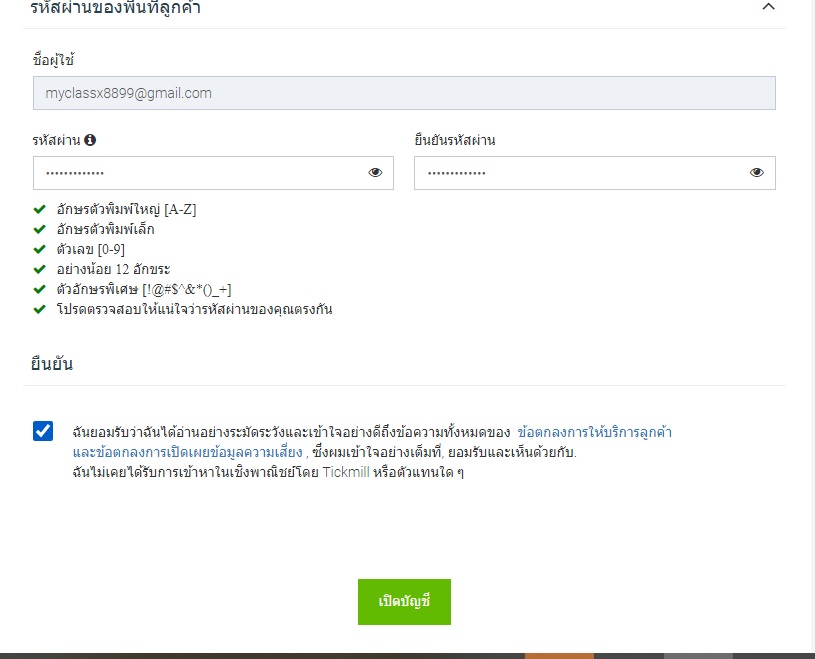815x659 pixels.
Task: Show password using eye icon in รหัสผ่าน field
Action: pyautogui.click(x=375, y=173)
